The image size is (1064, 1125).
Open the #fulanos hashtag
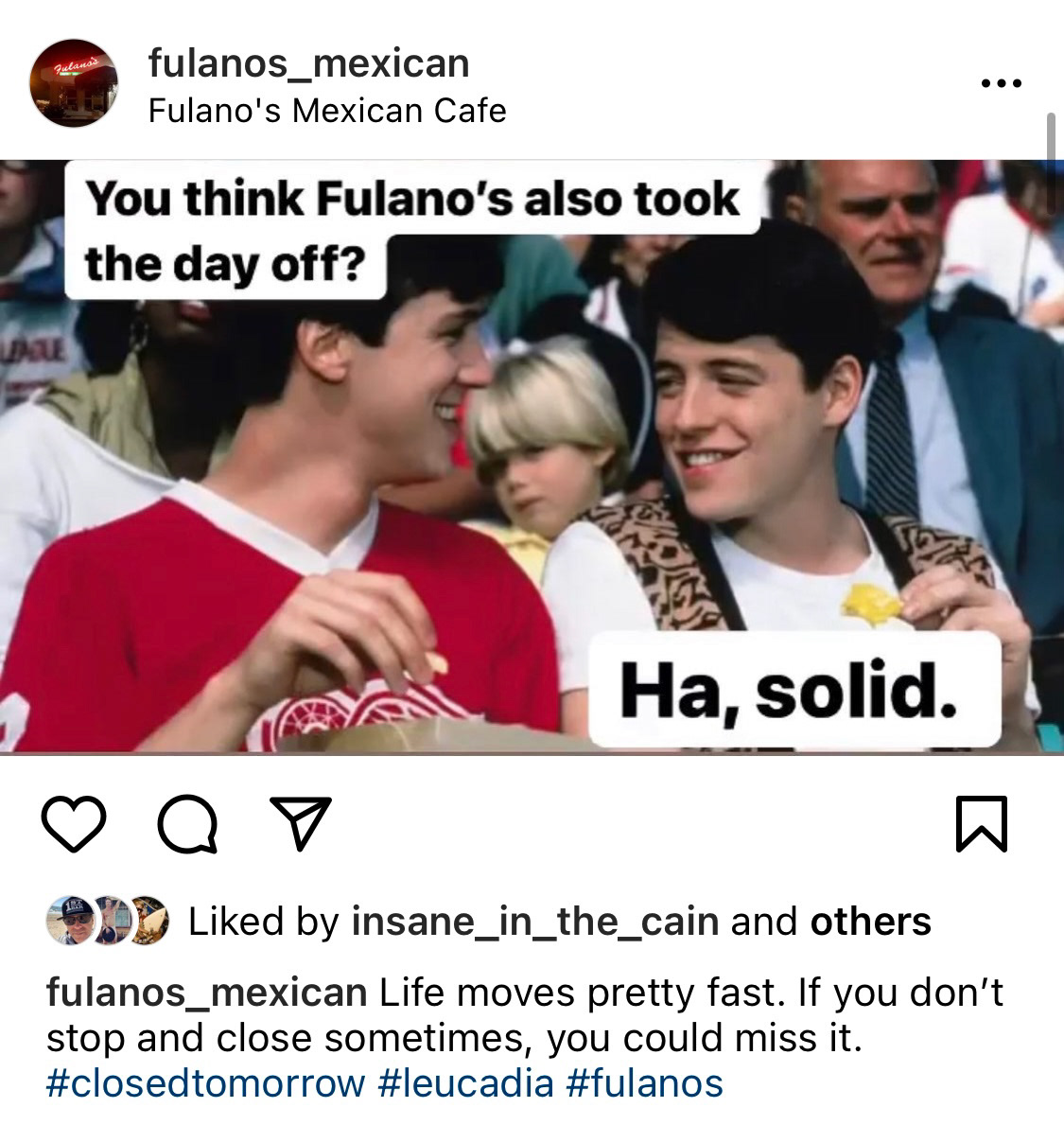[645, 1083]
